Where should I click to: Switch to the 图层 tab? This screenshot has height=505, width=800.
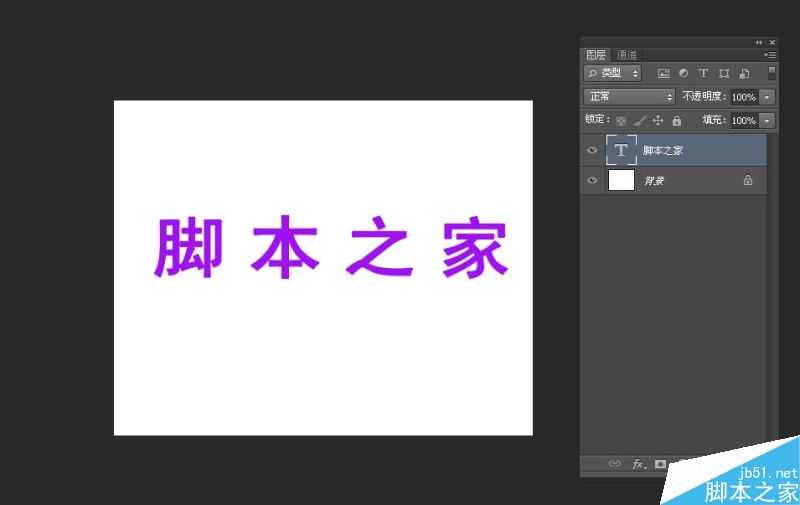[596, 55]
